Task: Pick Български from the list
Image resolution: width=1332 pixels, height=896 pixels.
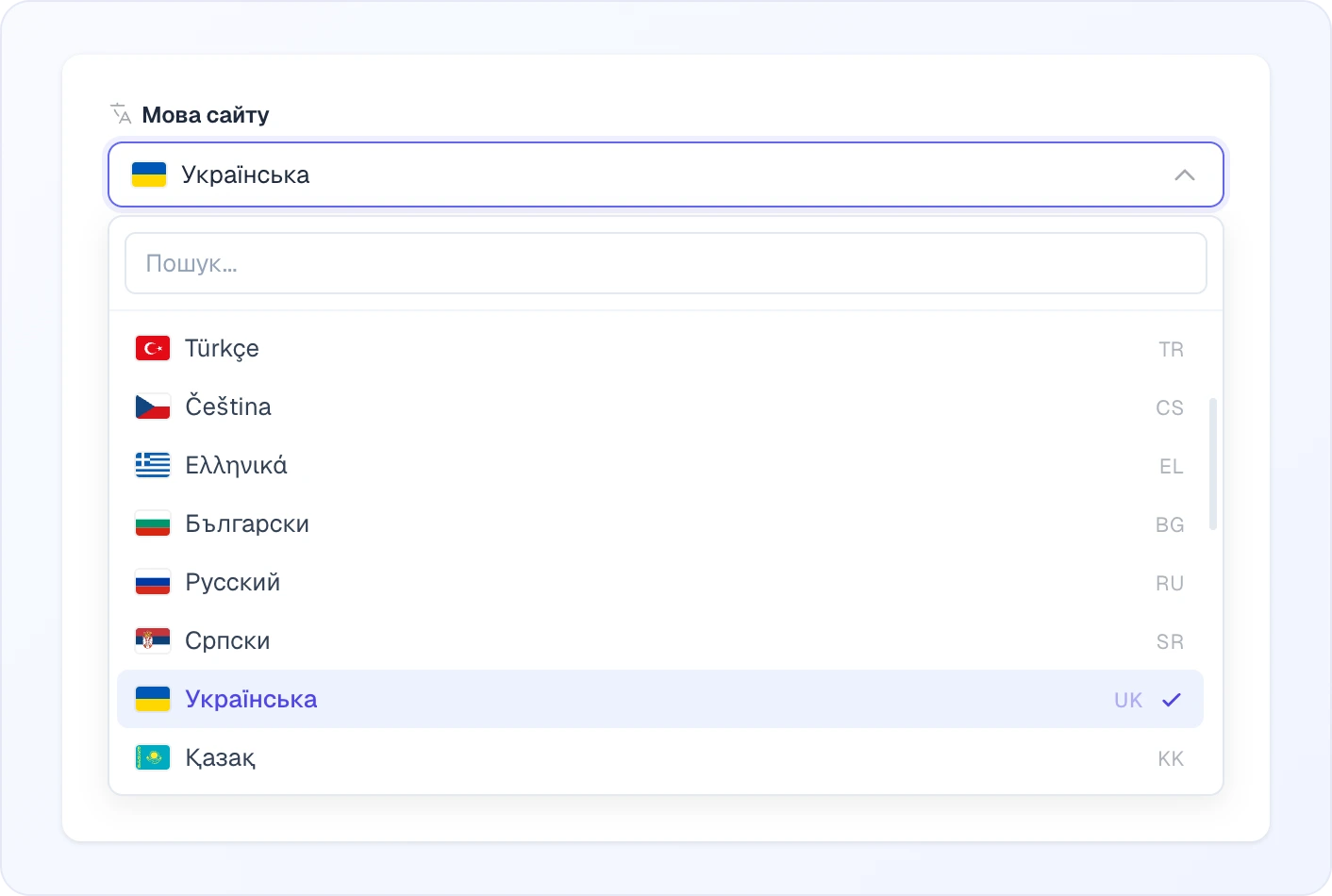Action: (x=660, y=523)
